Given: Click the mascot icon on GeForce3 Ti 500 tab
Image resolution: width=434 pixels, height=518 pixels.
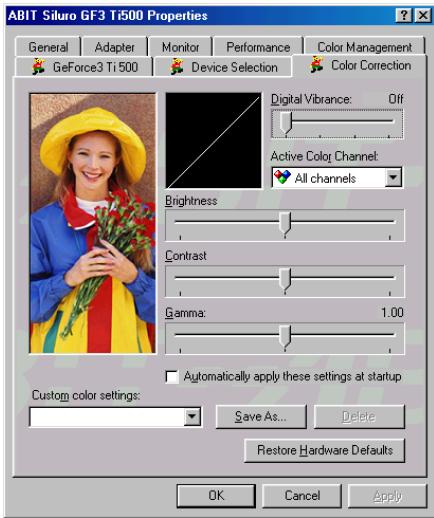Looking at the screenshot, I should [x=39, y=66].
